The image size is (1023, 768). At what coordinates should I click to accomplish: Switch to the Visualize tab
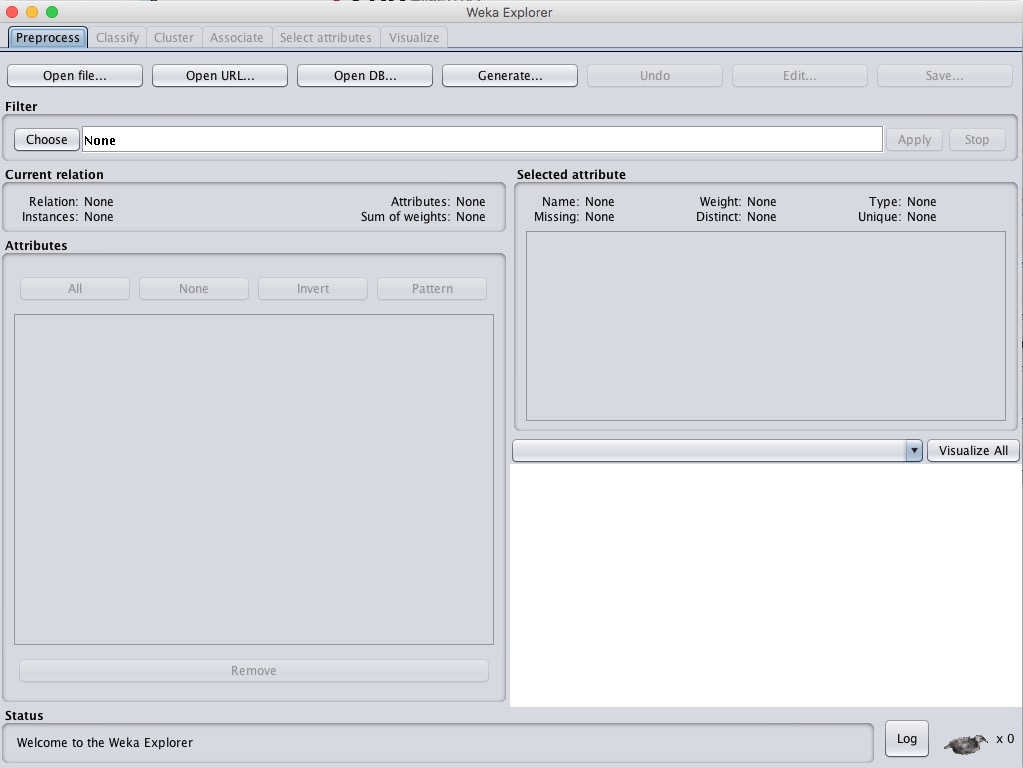pyautogui.click(x=414, y=38)
